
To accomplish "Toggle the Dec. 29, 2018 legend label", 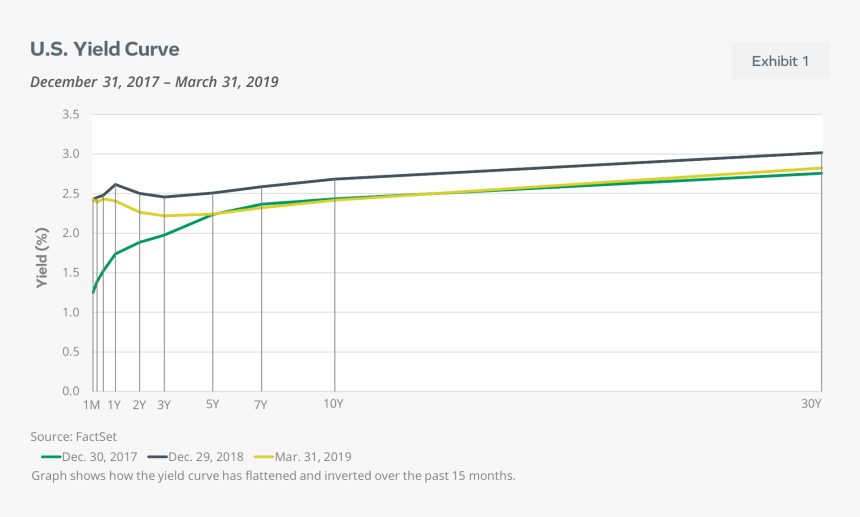I will click(x=209, y=457).
